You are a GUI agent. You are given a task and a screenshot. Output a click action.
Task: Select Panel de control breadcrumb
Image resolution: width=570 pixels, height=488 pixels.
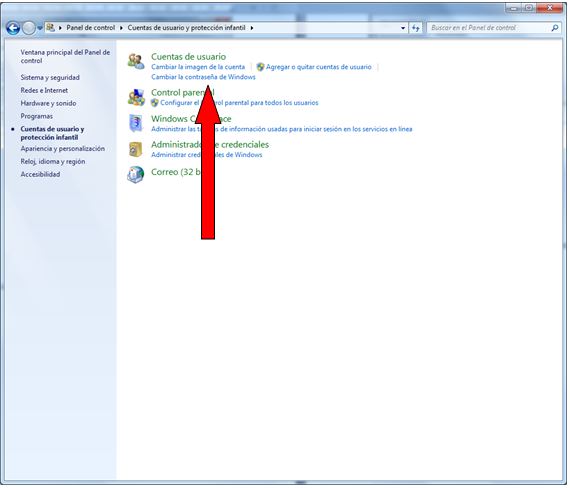(91, 28)
